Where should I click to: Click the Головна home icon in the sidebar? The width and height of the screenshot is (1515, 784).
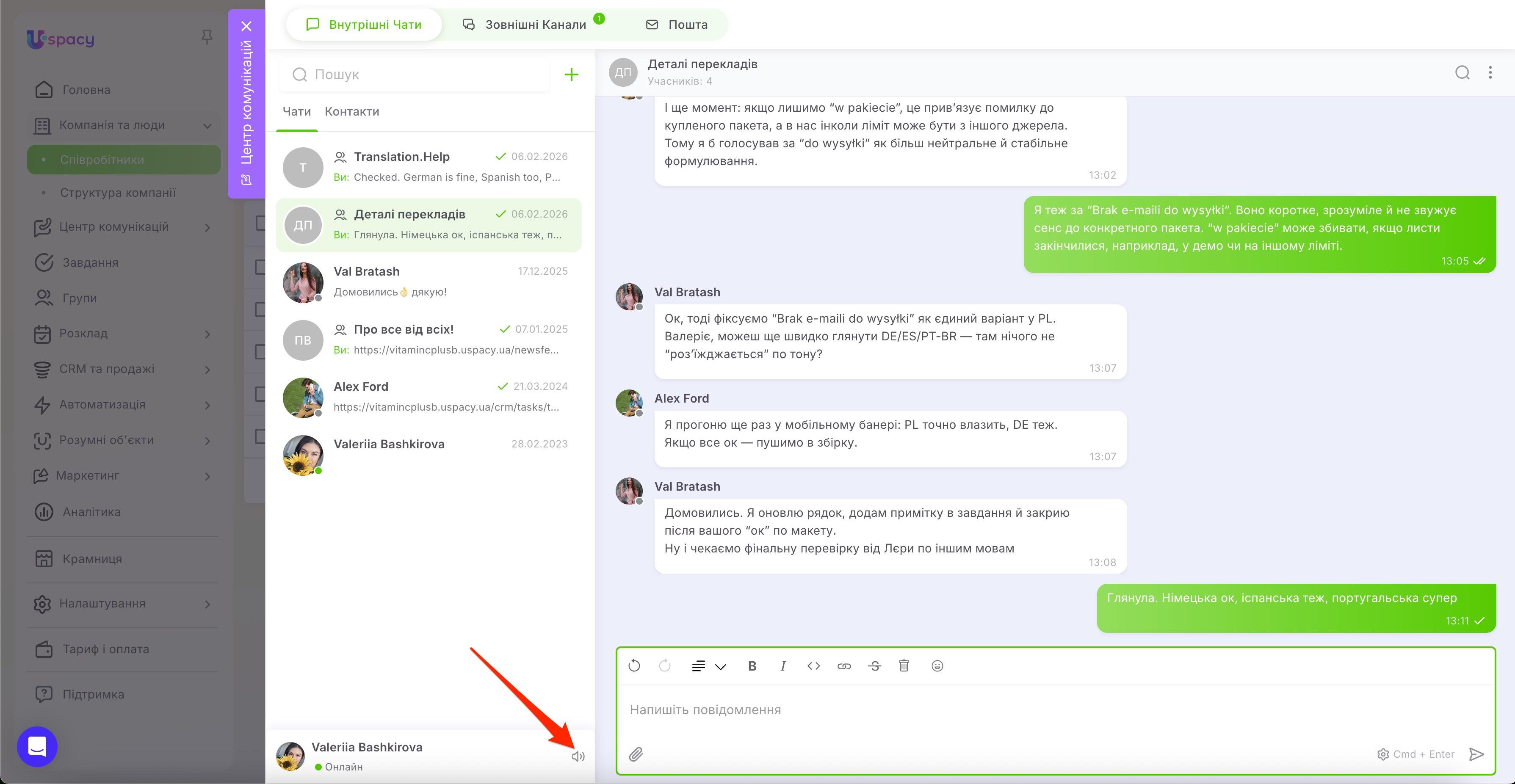[x=44, y=89]
